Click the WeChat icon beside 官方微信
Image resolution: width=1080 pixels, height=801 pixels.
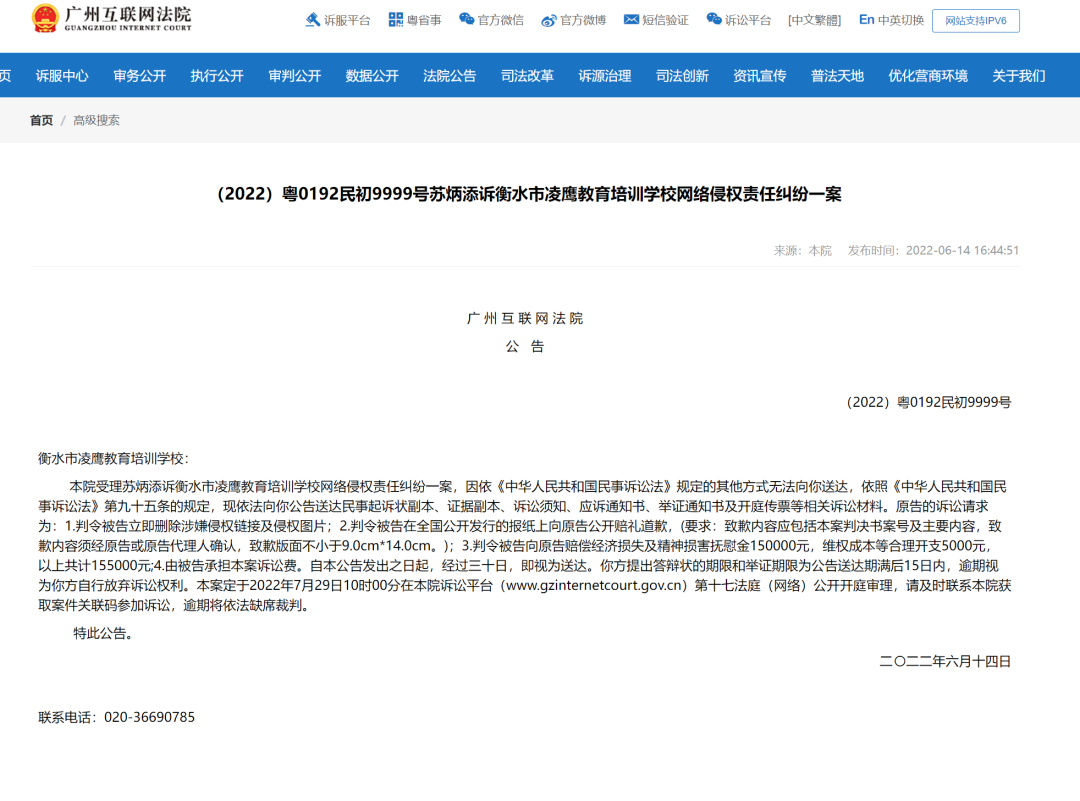point(466,19)
